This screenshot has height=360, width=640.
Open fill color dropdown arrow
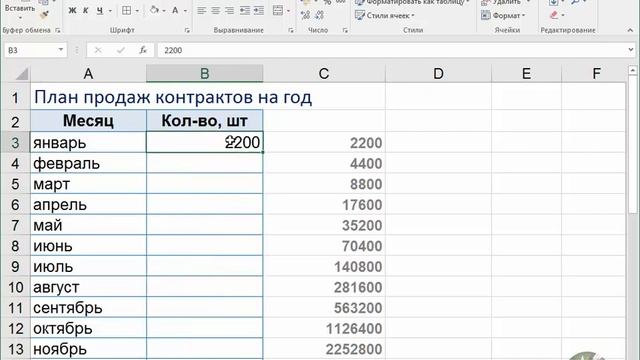coord(164,11)
